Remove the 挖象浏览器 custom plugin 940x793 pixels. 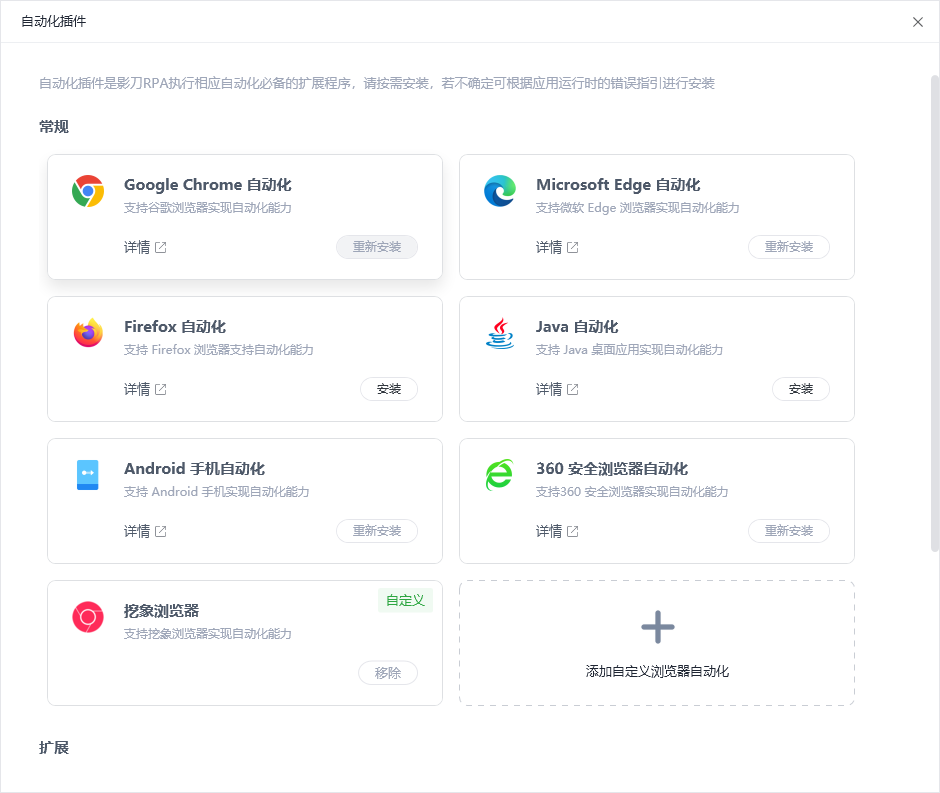tap(388, 673)
